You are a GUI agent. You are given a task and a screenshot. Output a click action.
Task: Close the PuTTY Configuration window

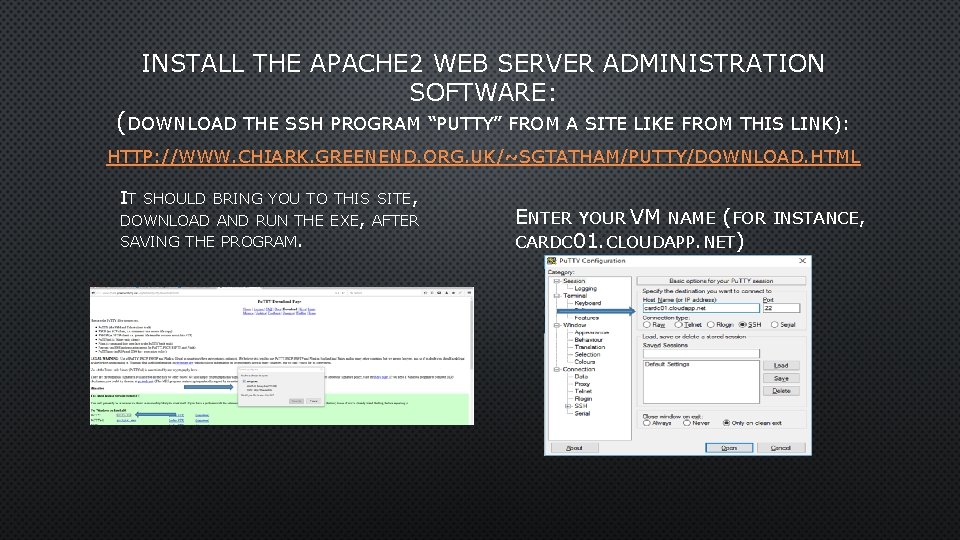[803, 261]
